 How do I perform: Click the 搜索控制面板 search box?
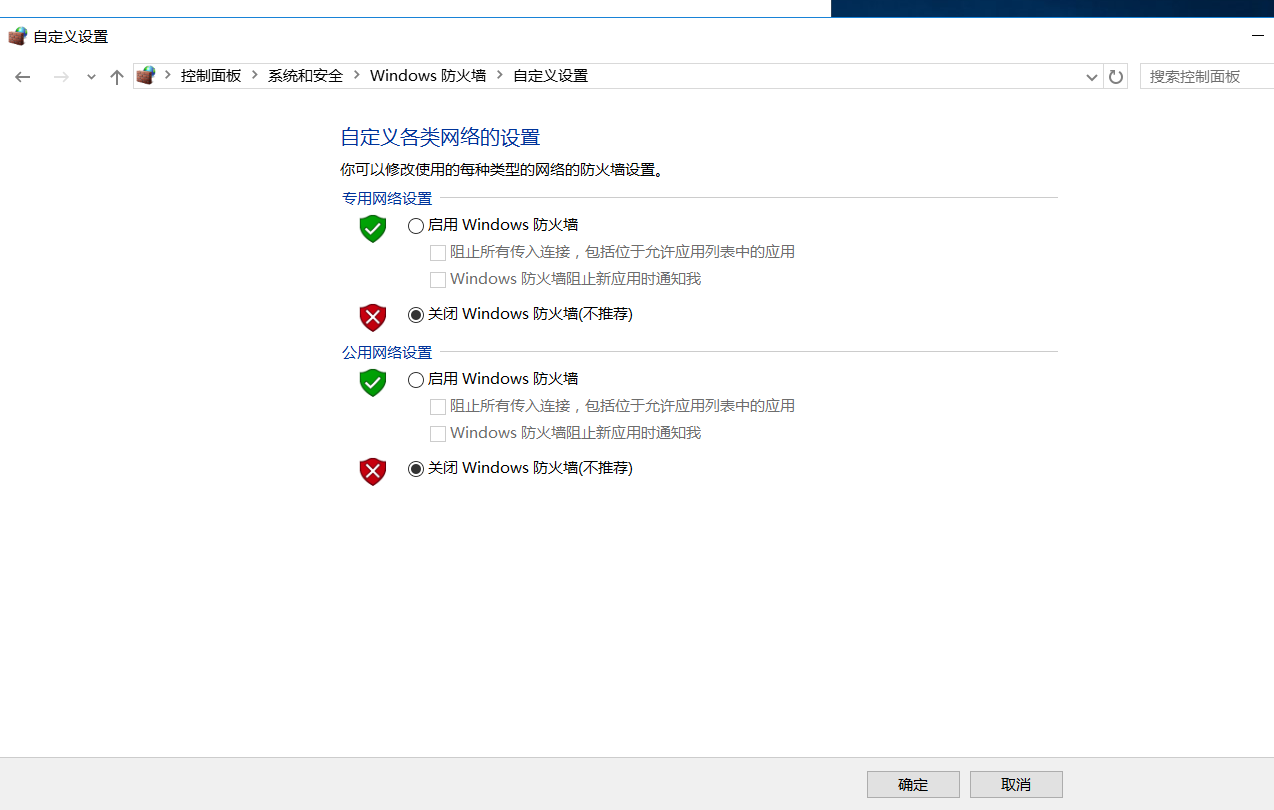click(x=1207, y=76)
